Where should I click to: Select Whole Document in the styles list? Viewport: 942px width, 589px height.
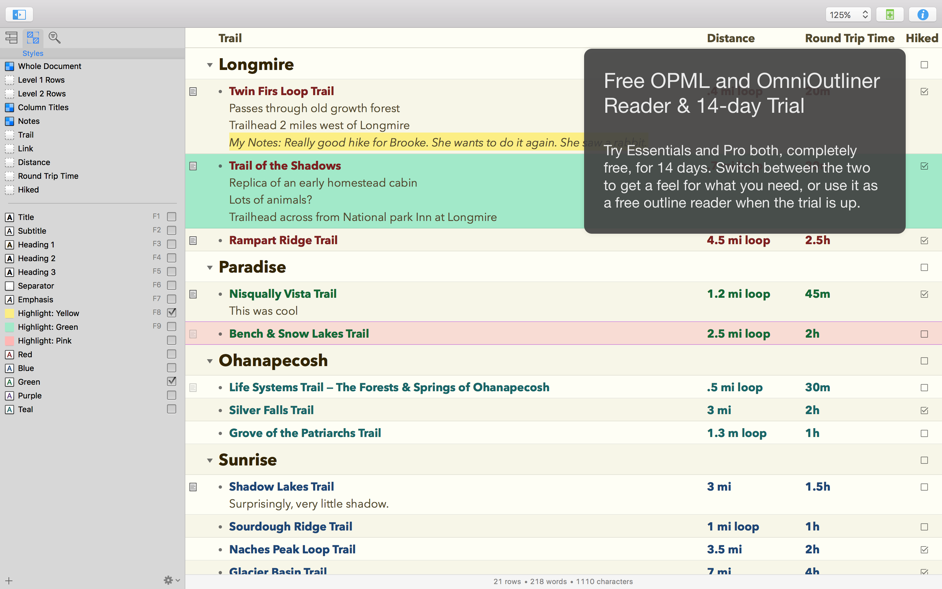[x=49, y=66]
